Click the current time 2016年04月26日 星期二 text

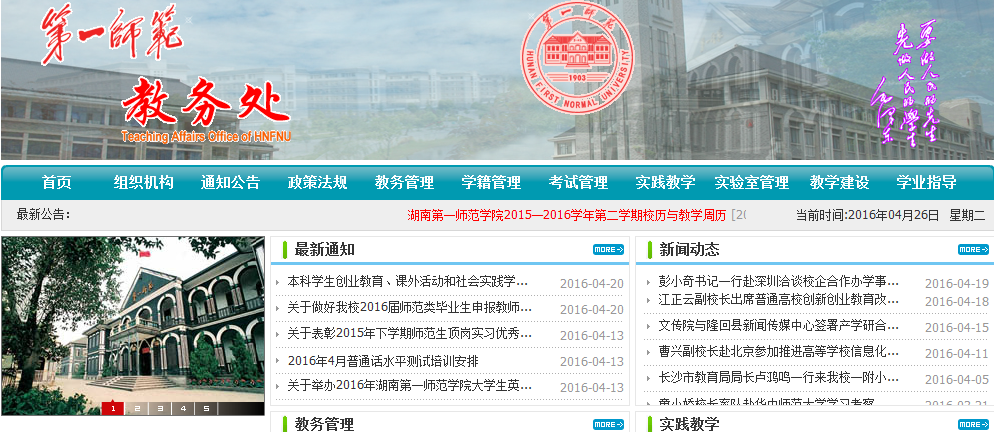891,215
